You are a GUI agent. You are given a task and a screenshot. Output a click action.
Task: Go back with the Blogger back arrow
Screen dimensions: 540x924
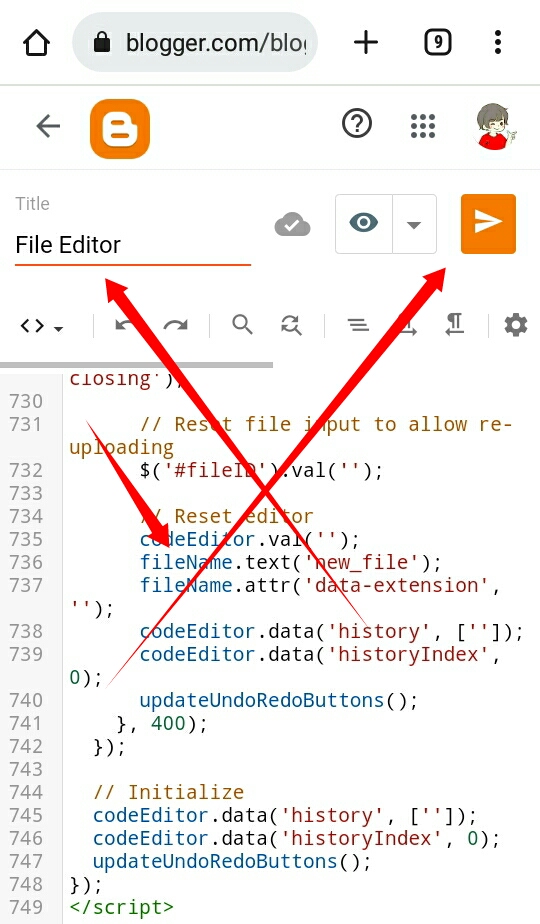(48, 126)
